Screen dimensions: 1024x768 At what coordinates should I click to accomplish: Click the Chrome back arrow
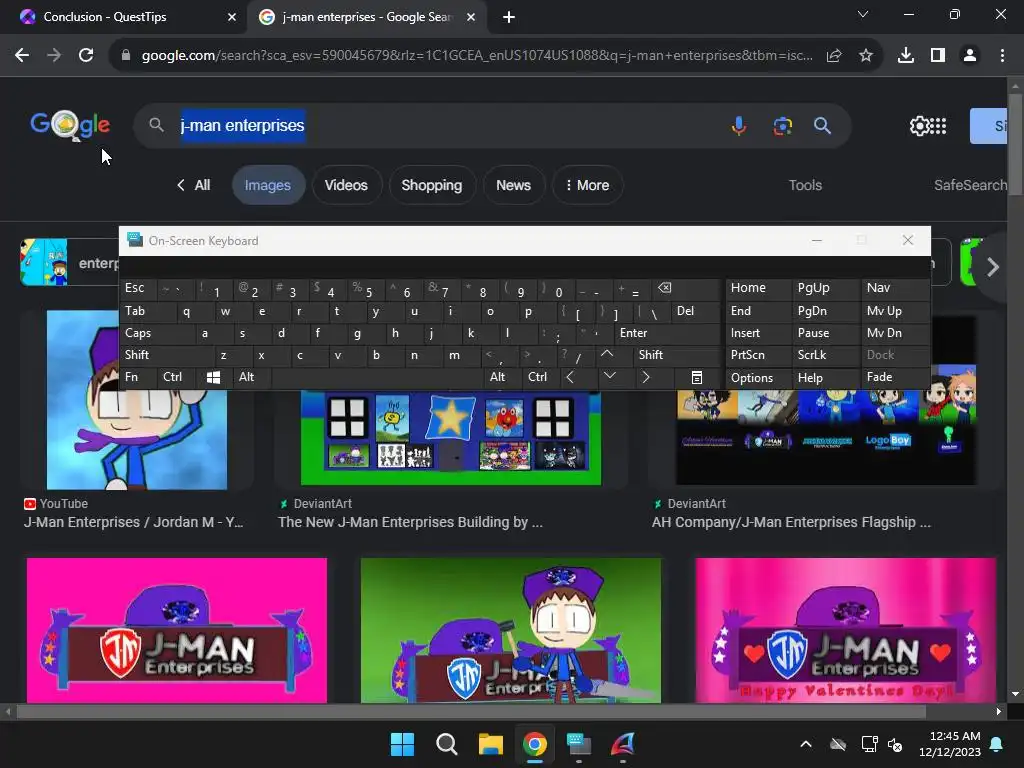[22, 56]
